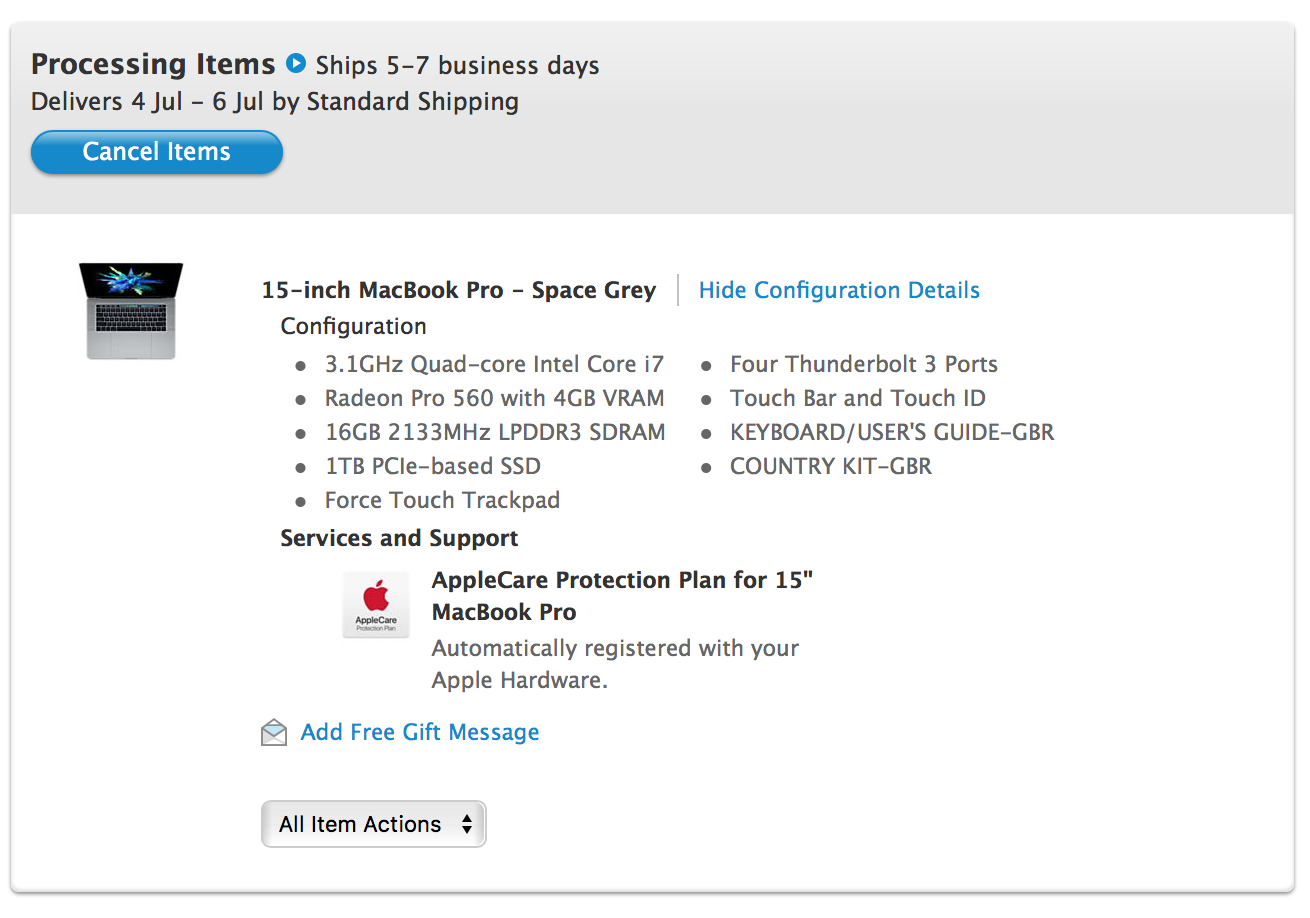Click 'COUNTRY KIT-GBR' text
The width and height of the screenshot is (1310, 918).
(831, 466)
